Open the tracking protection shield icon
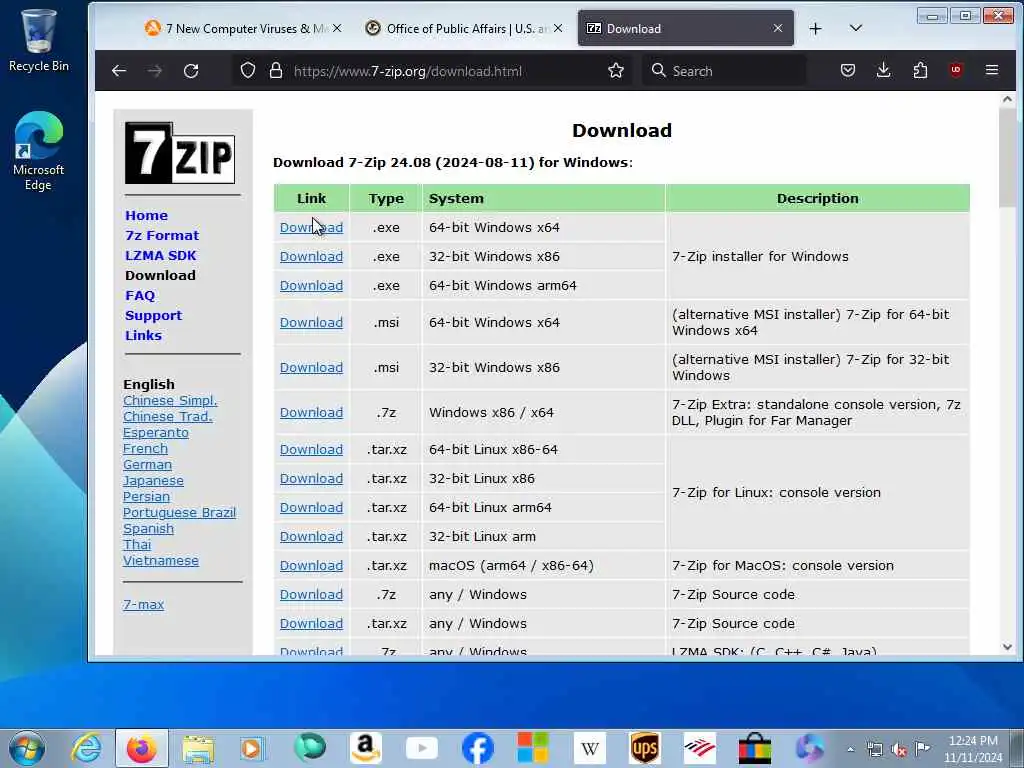This screenshot has height=768, width=1024. [248, 71]
